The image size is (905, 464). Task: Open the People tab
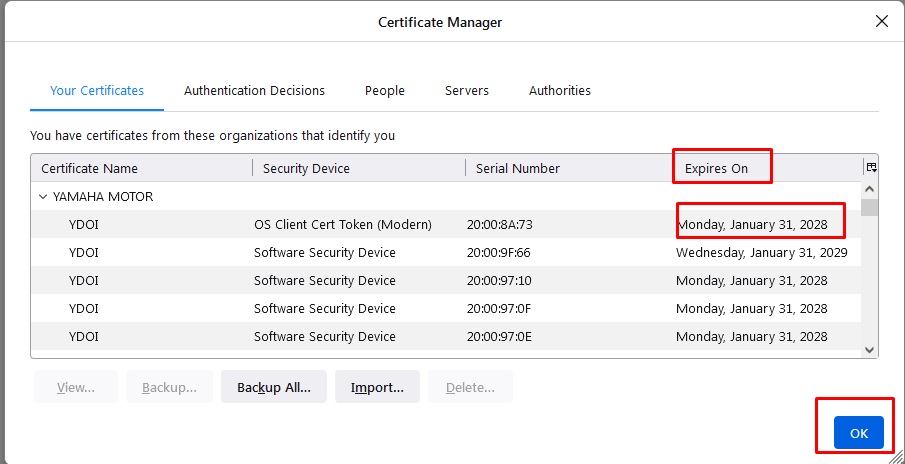[384, 91]
